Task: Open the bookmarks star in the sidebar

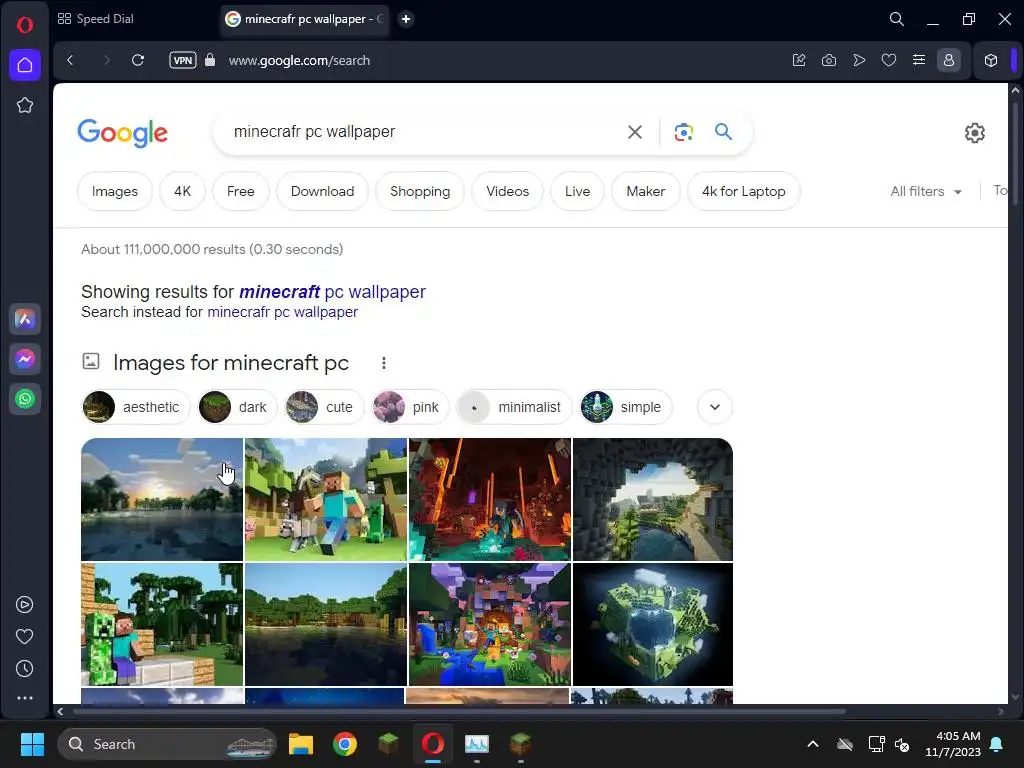Action: click(x=25, y=105)
